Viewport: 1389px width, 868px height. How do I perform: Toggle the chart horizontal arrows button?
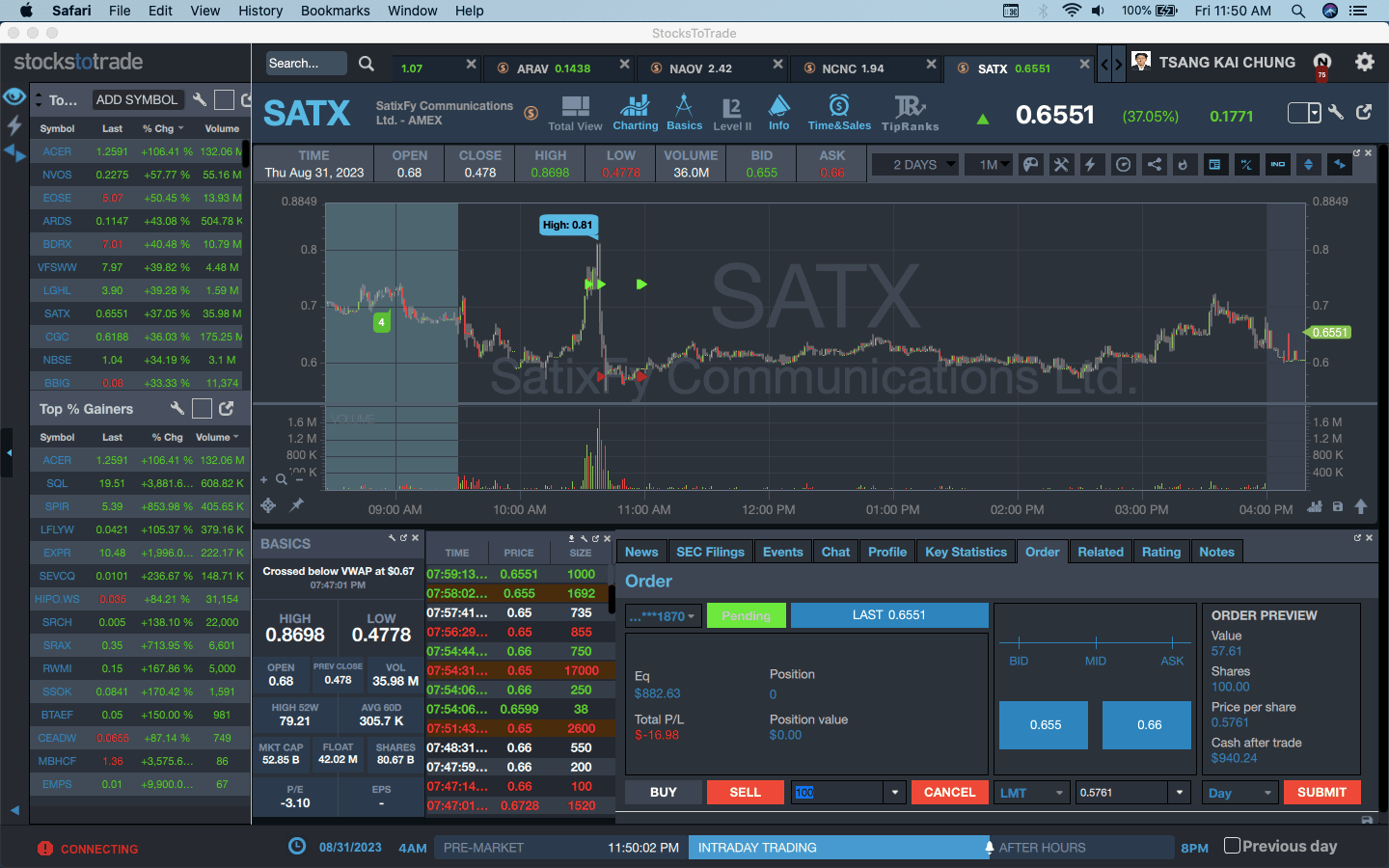pyautogui.click(x=1339, y=164)
